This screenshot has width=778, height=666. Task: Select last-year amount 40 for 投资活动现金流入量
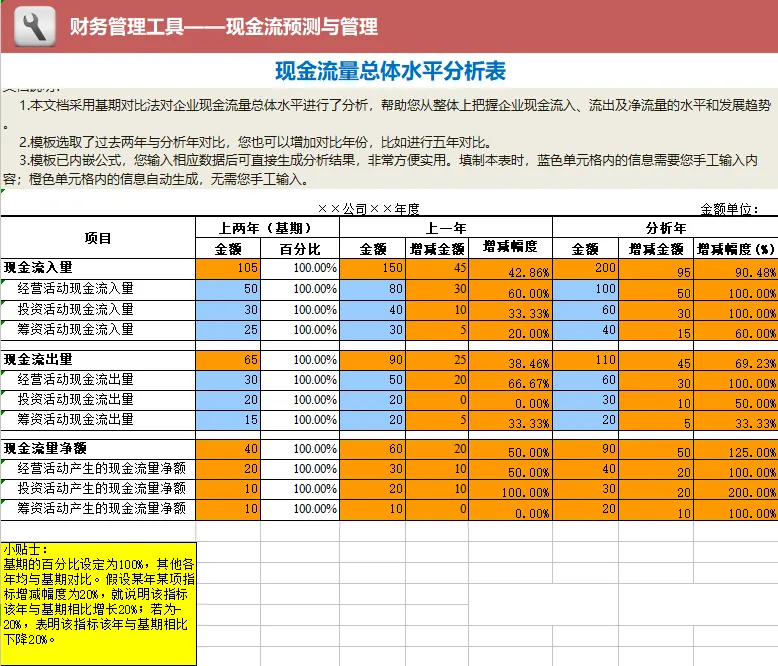click(373, 310)
